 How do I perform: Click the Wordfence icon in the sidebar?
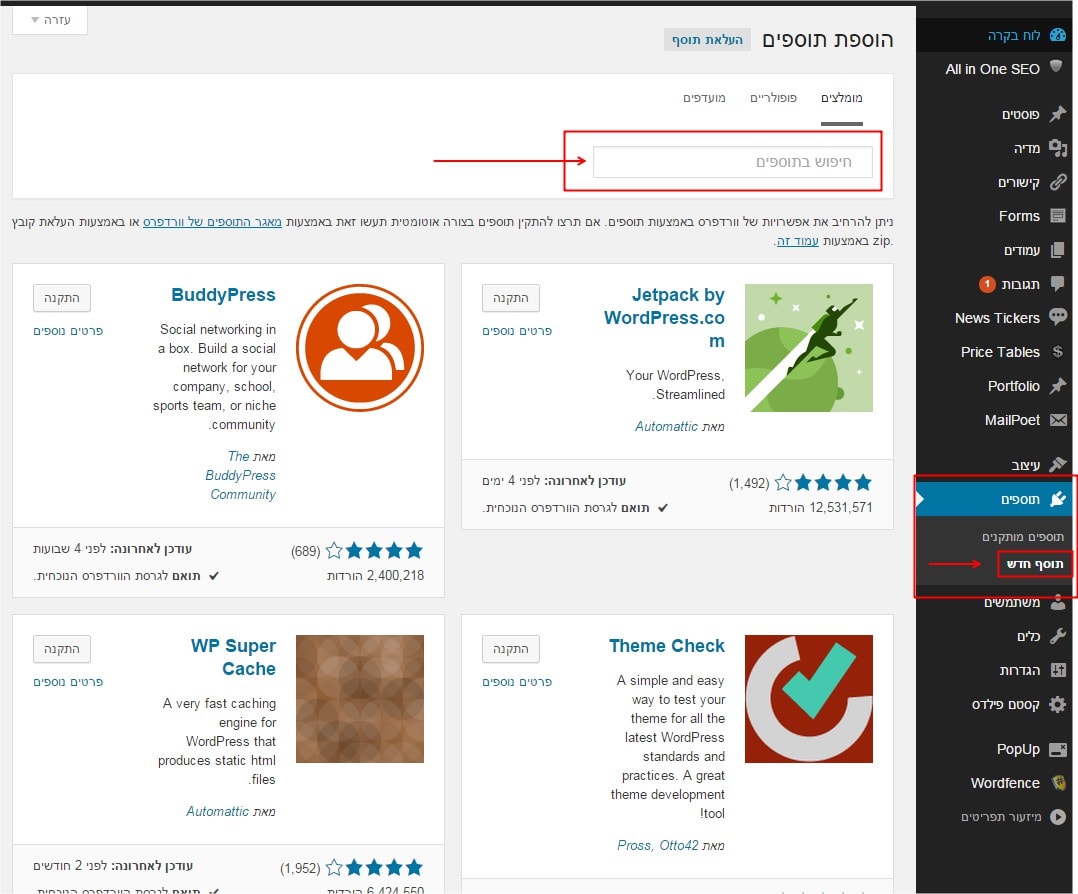point(1058,783)
